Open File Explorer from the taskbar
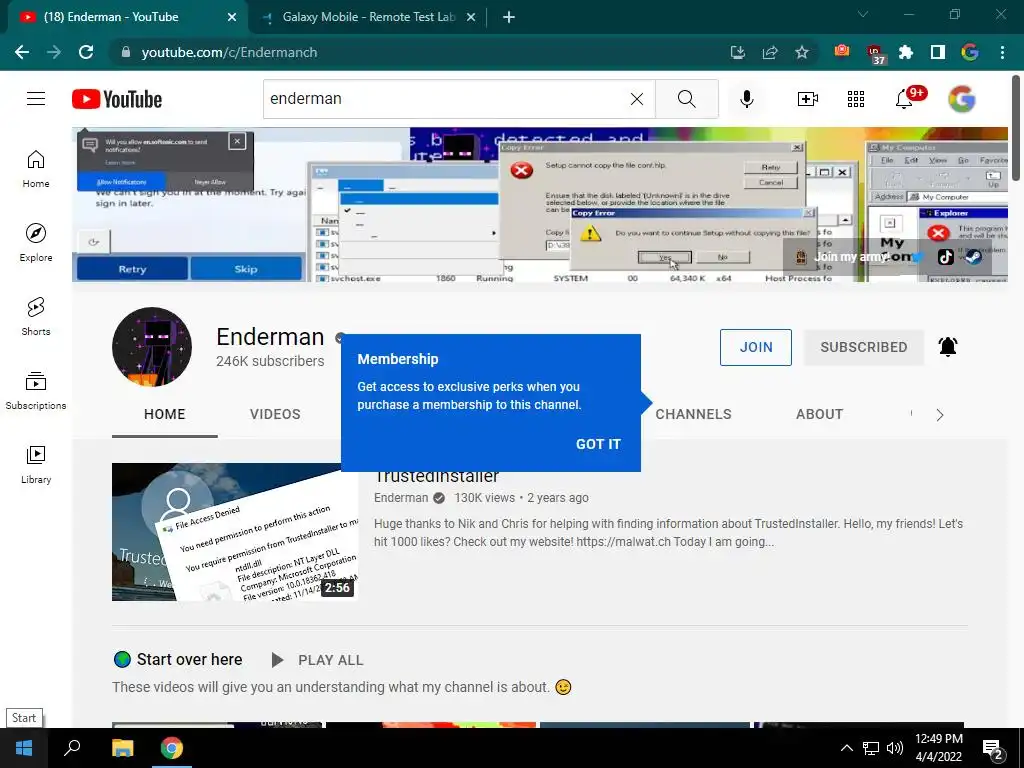This screenshot has height=768, width=1024. [x=122, y=748]
